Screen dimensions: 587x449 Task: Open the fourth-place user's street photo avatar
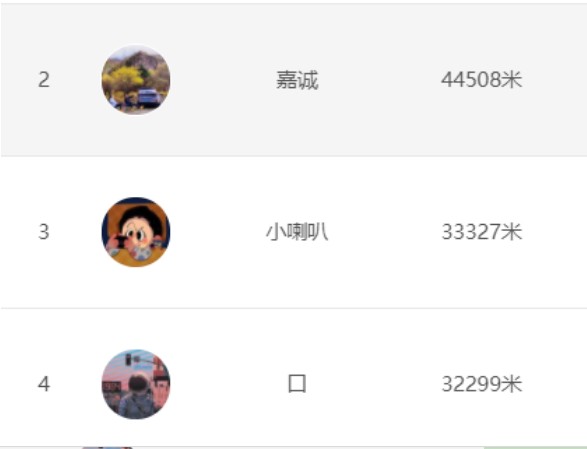click(136, 384)
